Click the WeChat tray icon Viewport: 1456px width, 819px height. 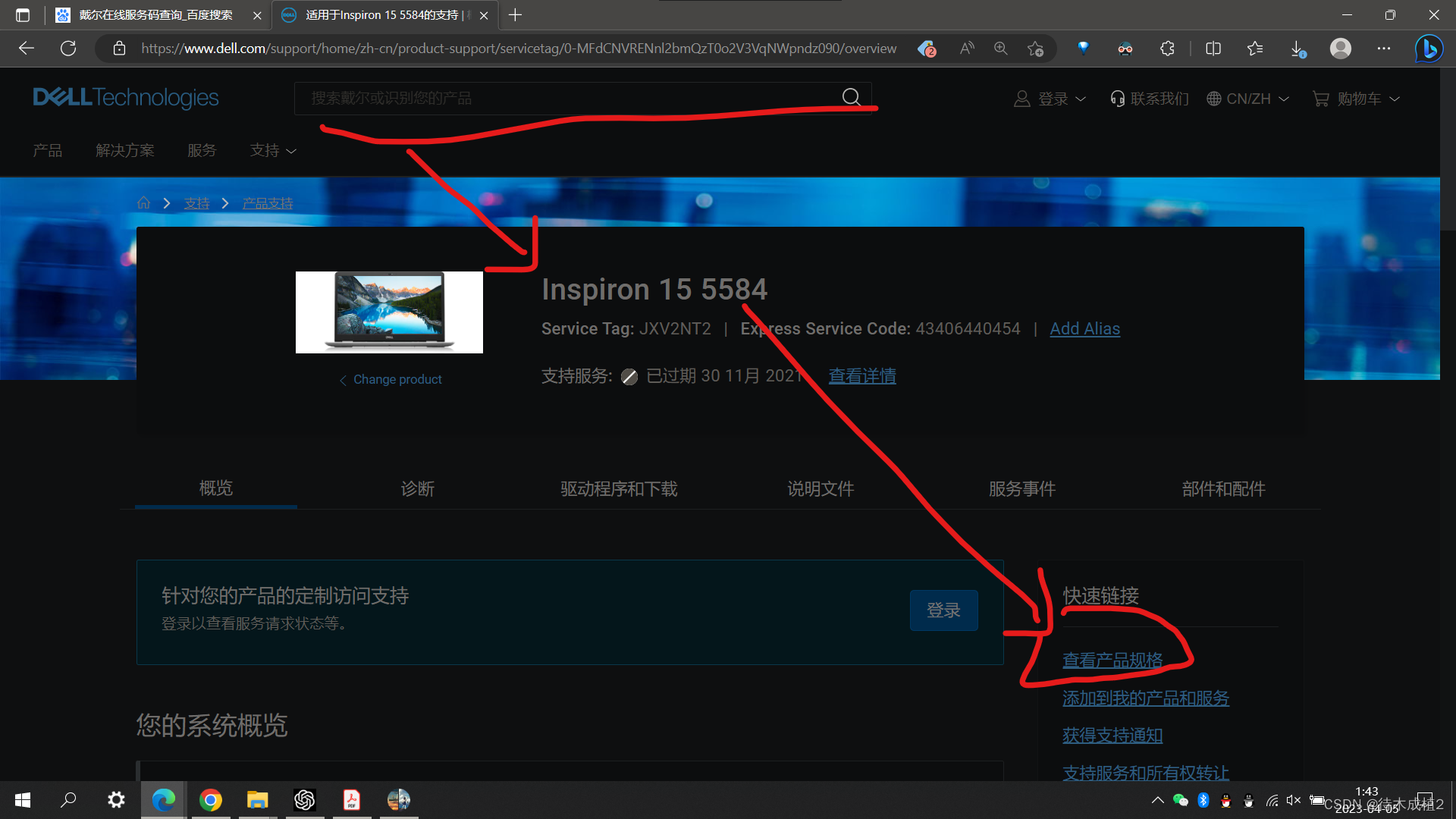pos(1180,800)
